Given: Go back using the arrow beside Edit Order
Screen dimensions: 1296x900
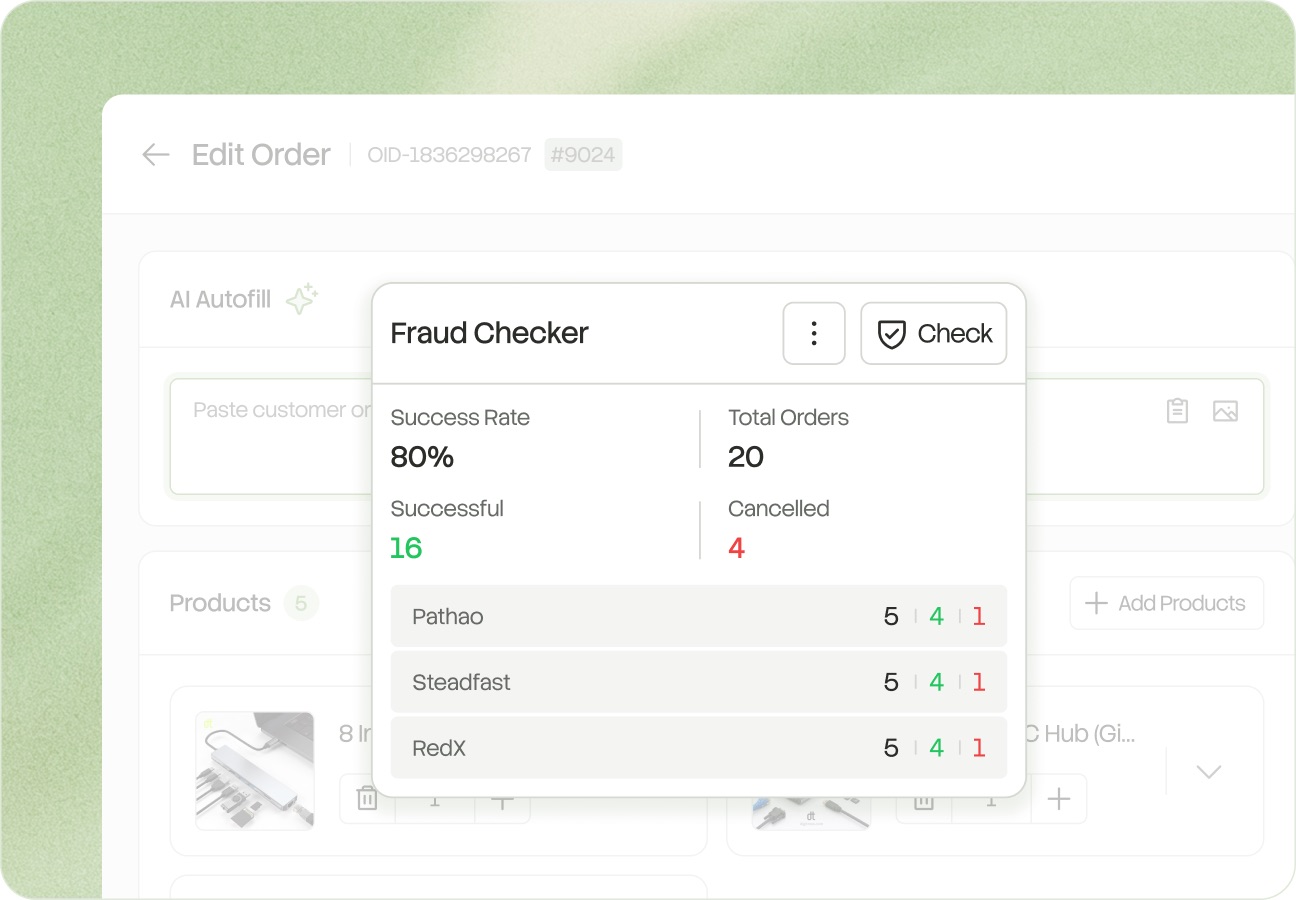Looking at the screenshot, I should [156, 154].
